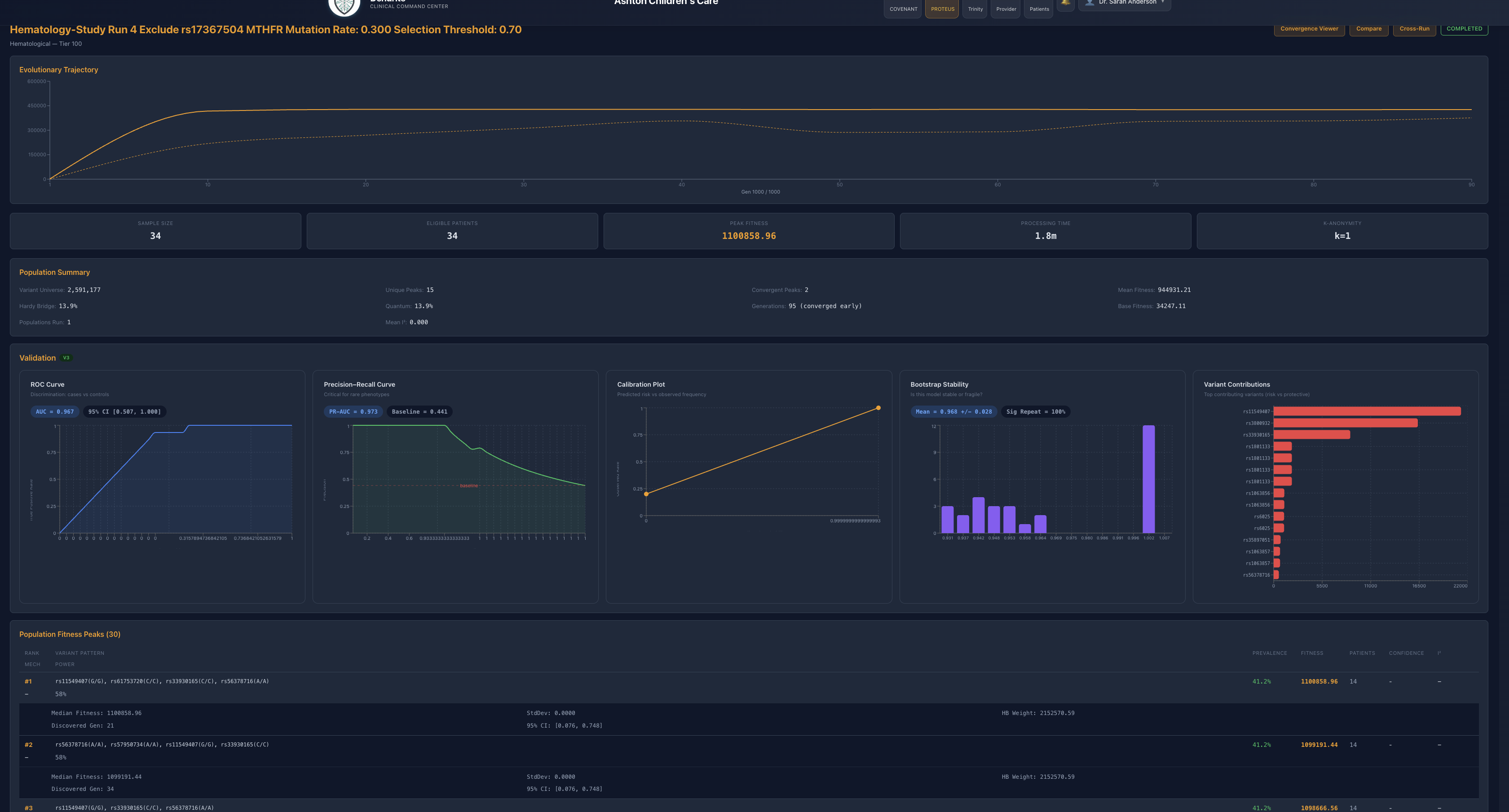Image resolution: width=1509 pixels, height=812 pixels.
Task: Click the V3 badge beside Validation
Action: click(66, 358)
